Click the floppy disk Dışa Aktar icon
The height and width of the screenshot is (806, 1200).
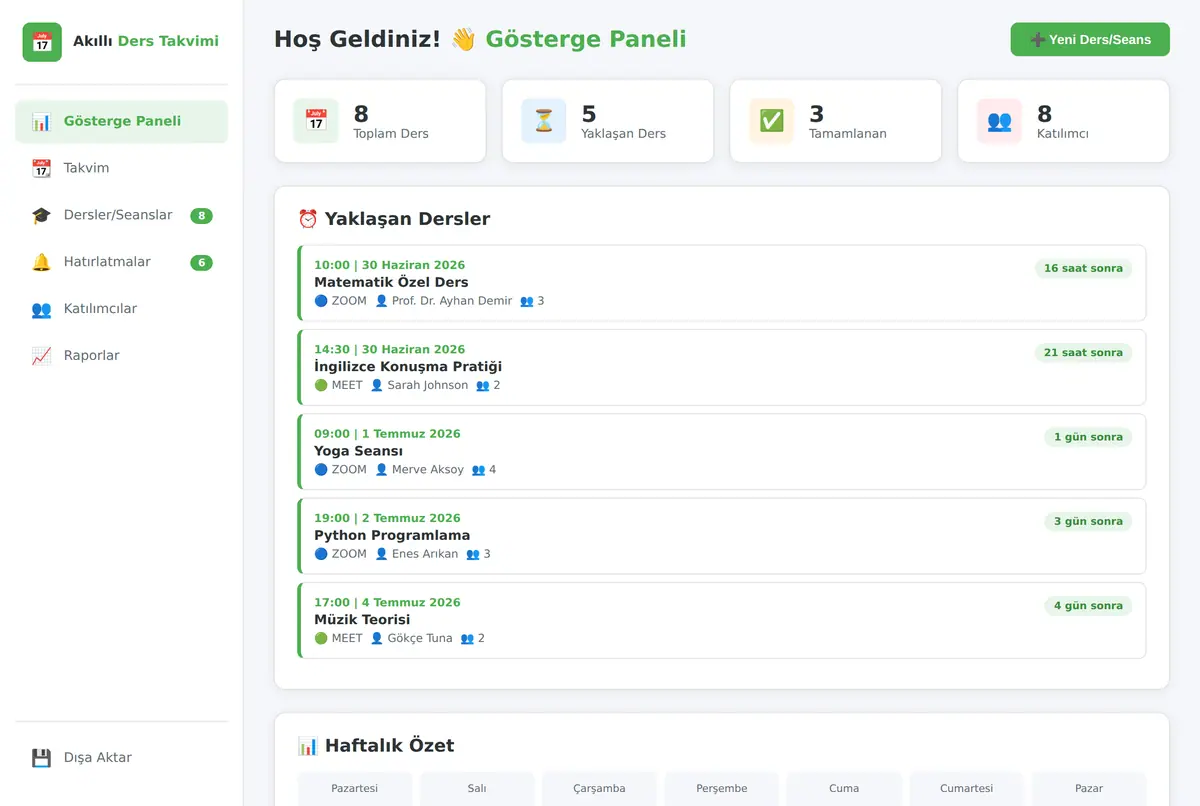point(41,758)
